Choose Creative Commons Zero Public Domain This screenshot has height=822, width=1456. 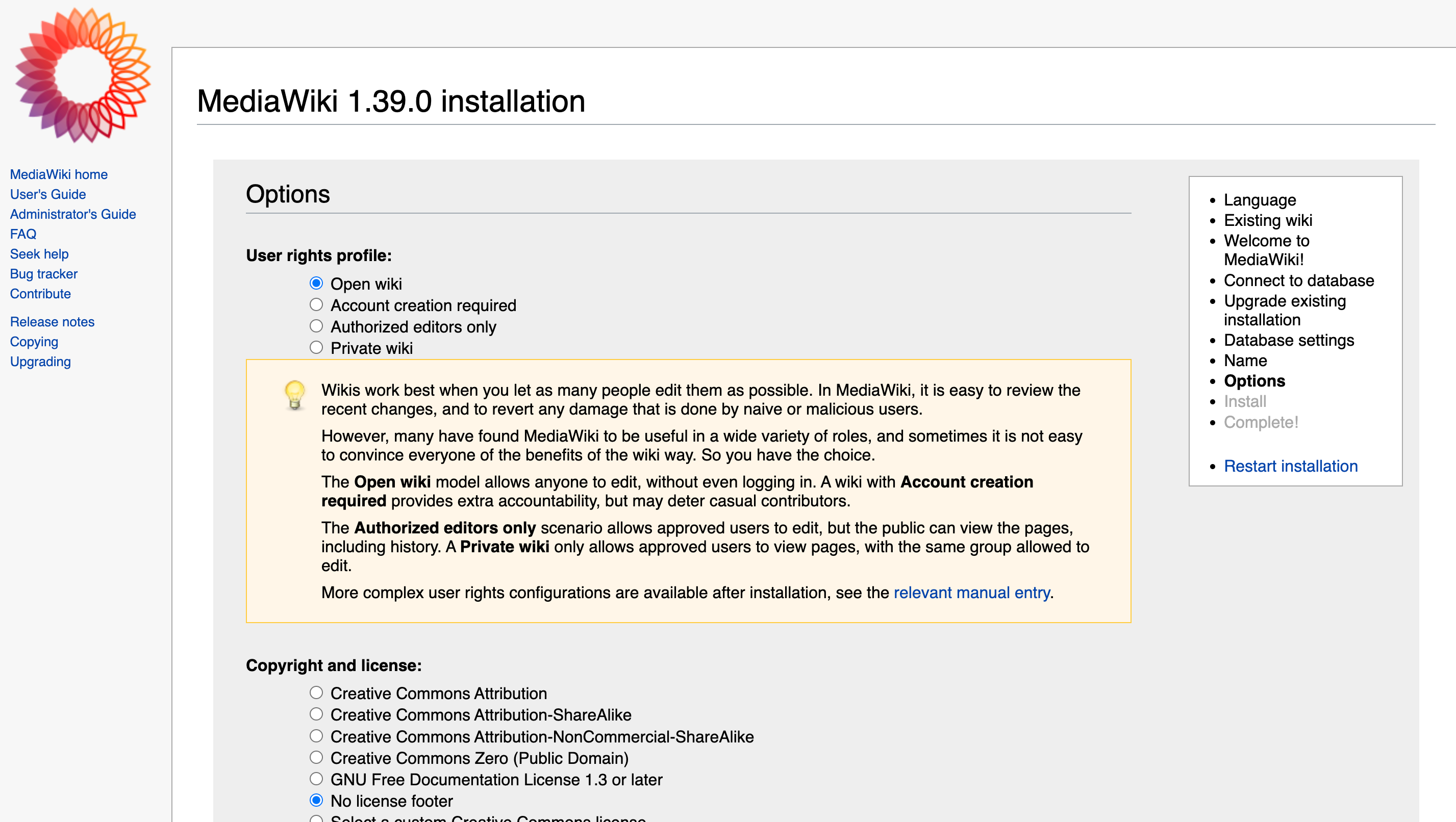316,757
